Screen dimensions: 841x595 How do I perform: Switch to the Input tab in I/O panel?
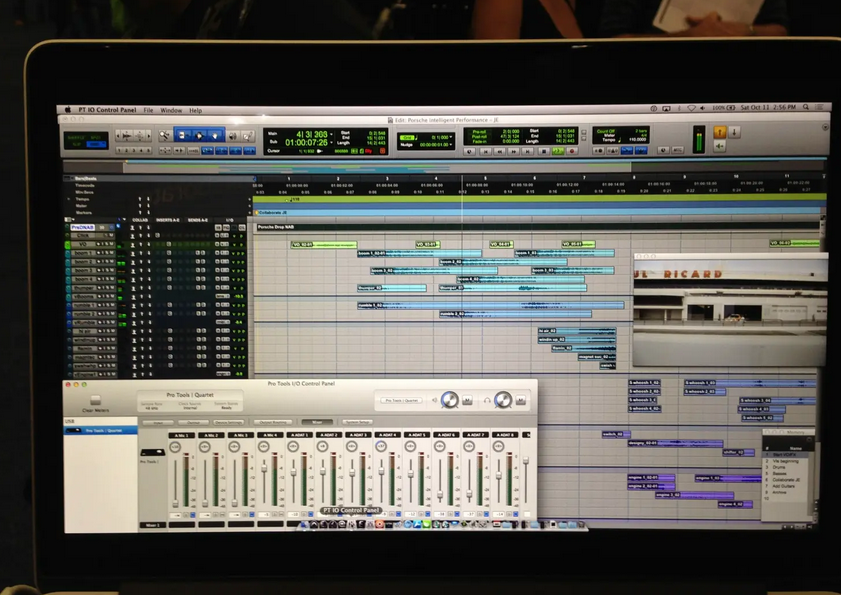pos(158,422)
